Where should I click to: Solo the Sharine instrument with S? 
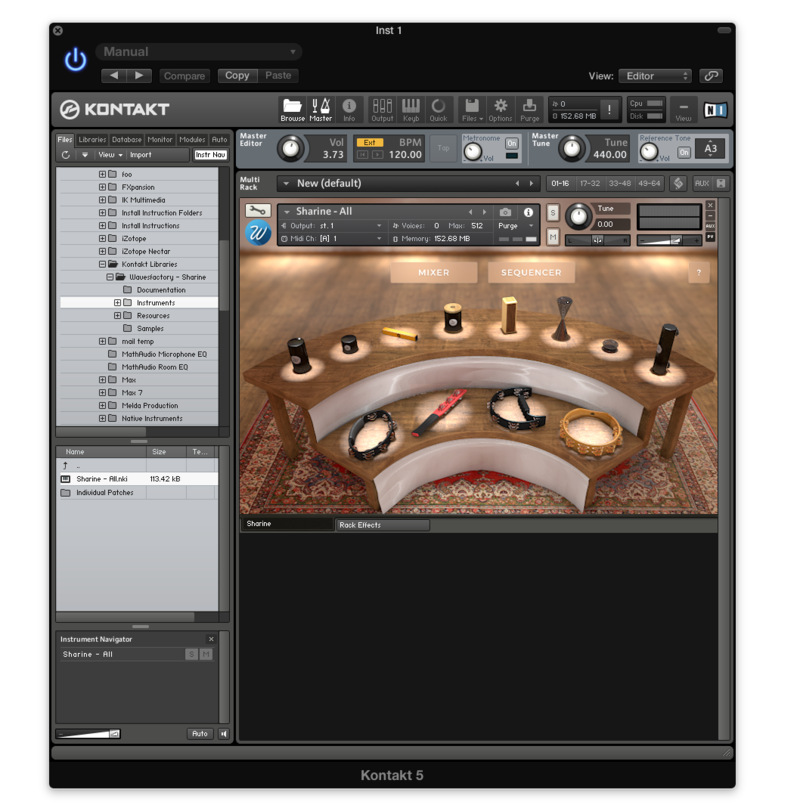coord(553,214)
